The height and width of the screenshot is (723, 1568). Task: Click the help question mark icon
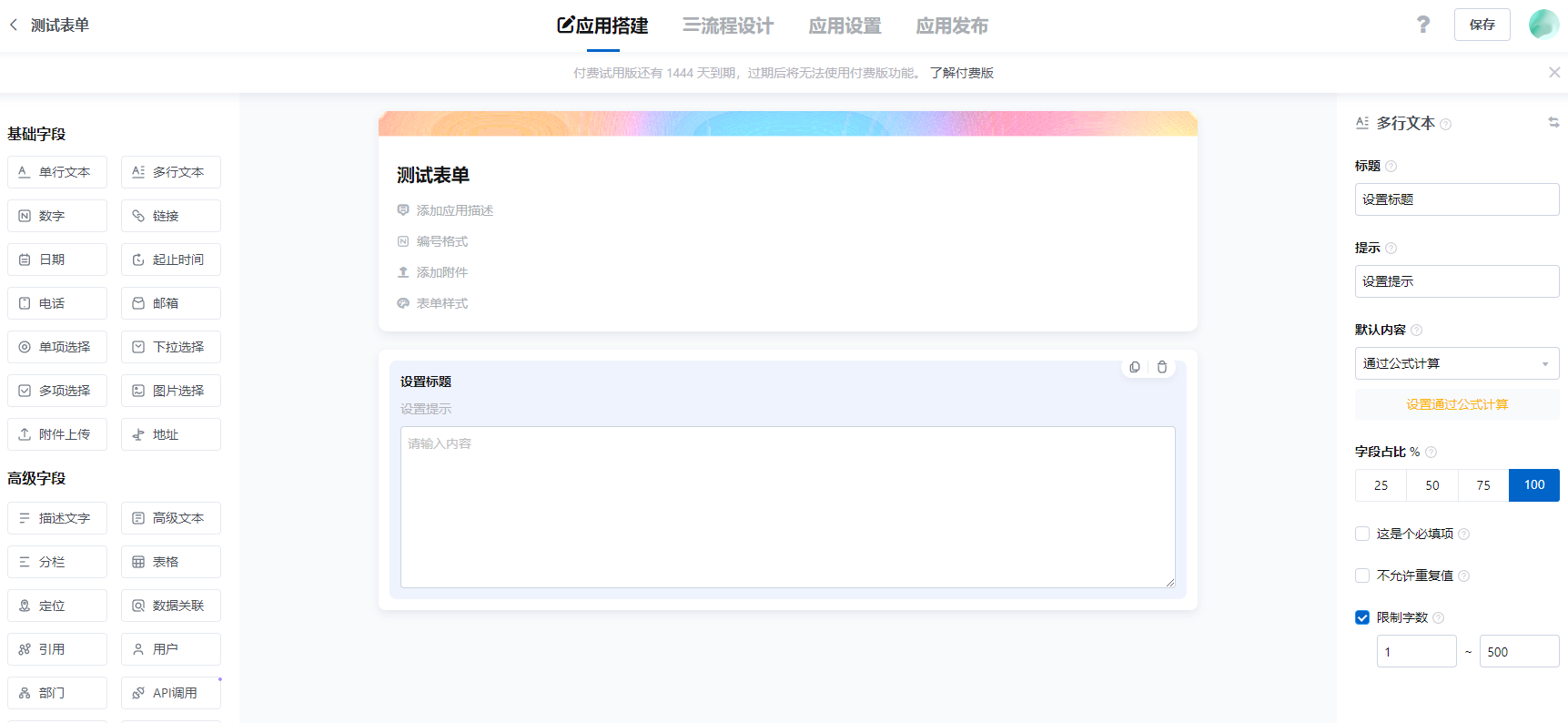coord(1423,25)
